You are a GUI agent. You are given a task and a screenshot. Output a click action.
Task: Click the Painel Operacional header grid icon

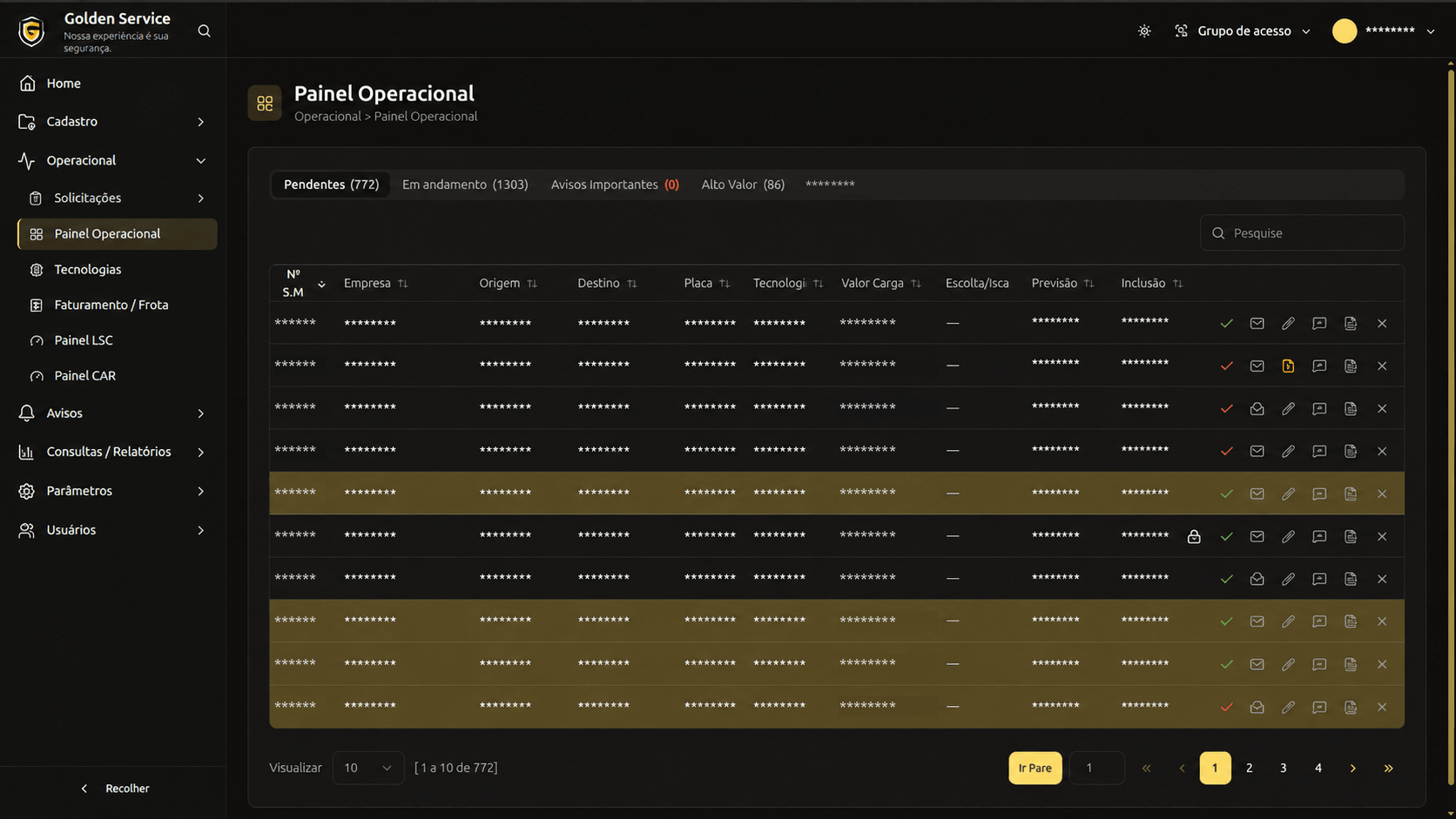click(265, 104)
